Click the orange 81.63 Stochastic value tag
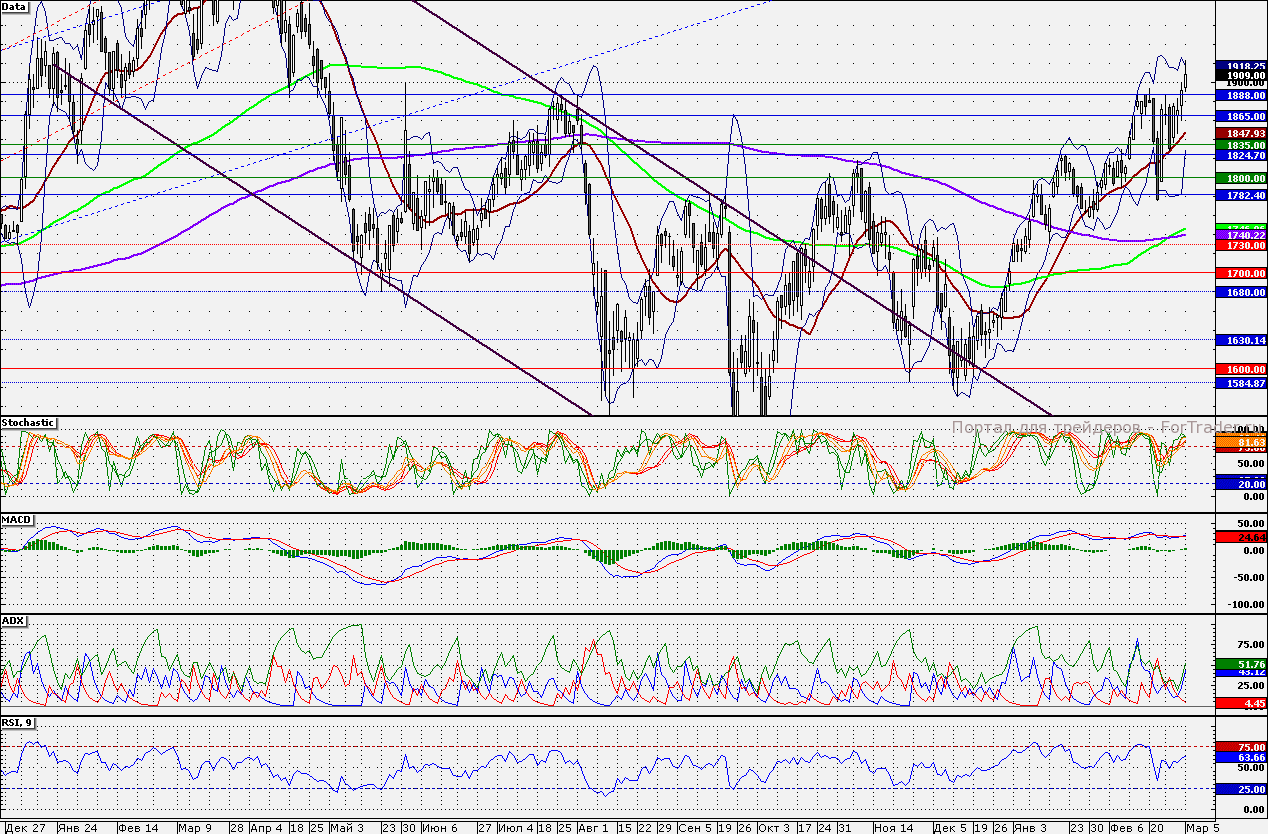Viewport: 1268px width, 834px height. (1240, 441)
